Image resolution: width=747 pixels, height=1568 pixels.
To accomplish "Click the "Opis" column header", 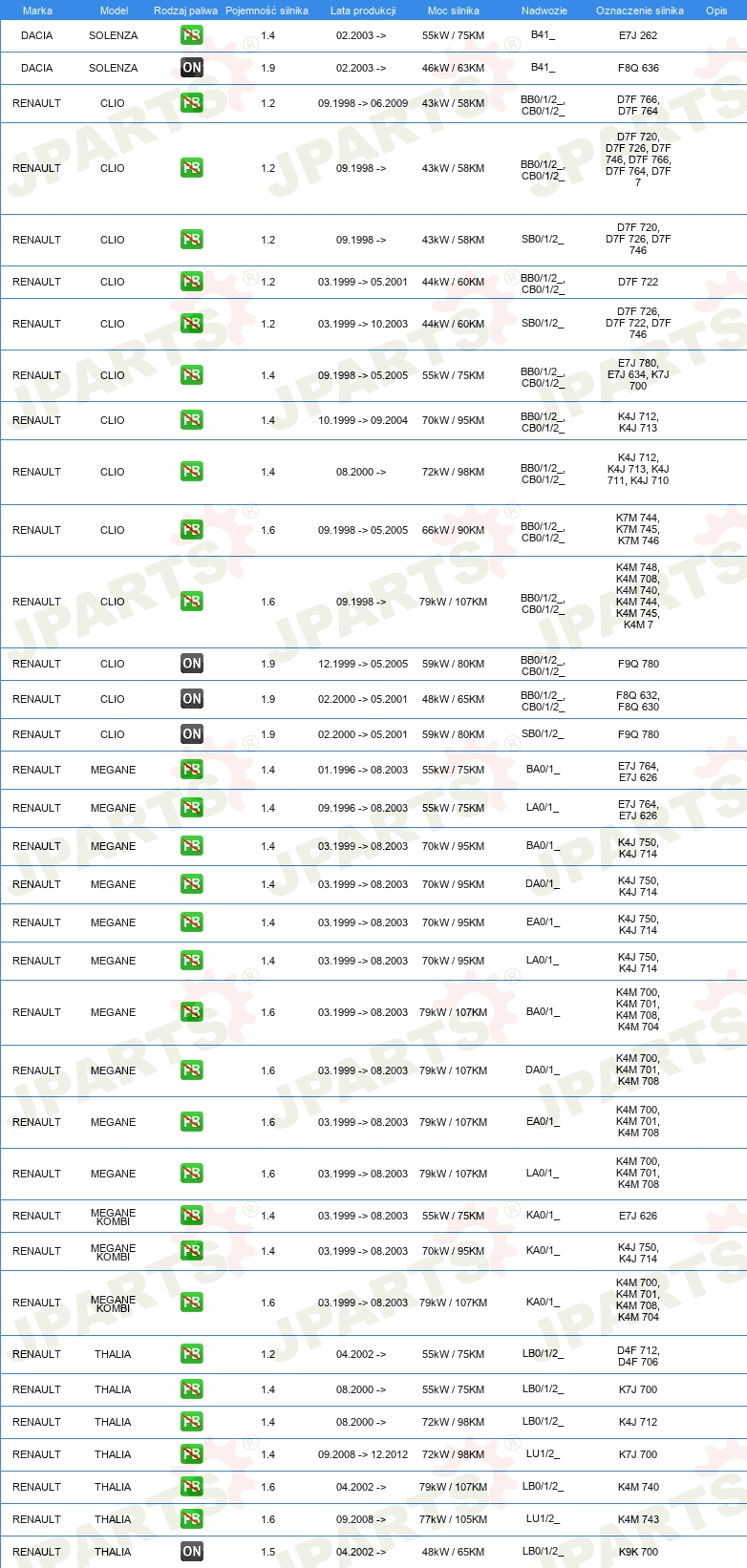I will 716,11.
